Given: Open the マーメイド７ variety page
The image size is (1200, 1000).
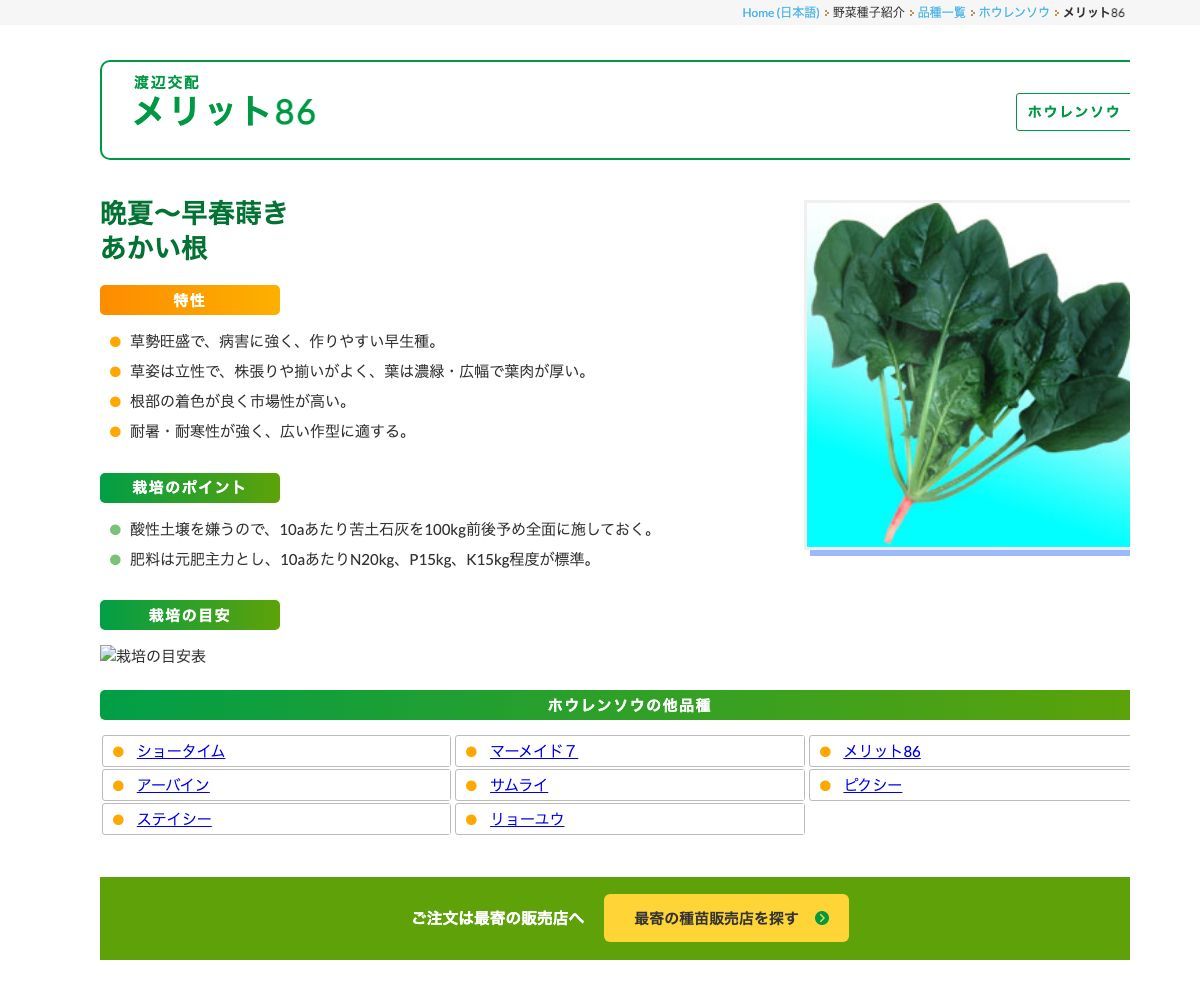Looking at the screenshot, I should [x=533, y=751].
